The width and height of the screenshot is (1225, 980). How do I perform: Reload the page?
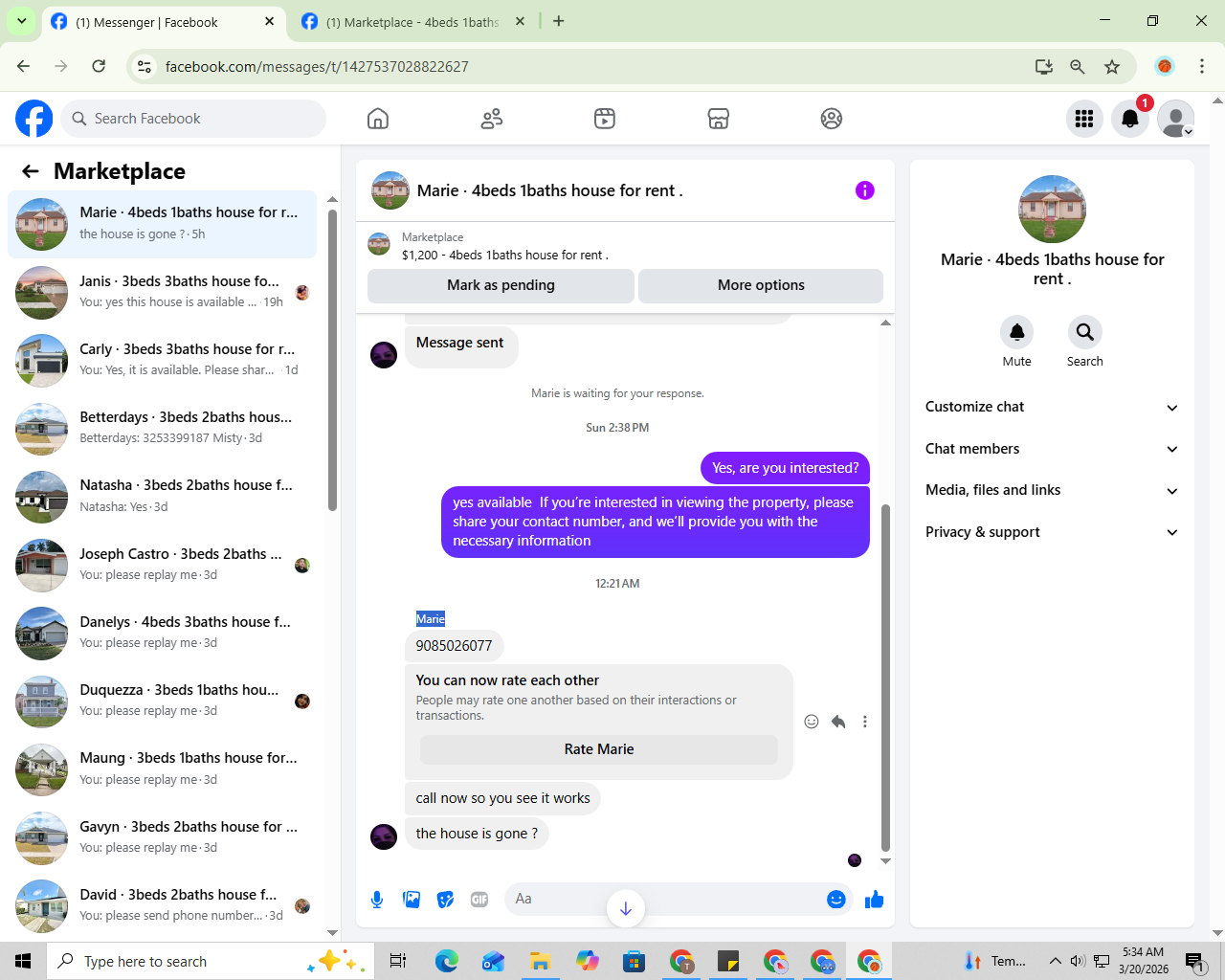[x=99, y=66]
